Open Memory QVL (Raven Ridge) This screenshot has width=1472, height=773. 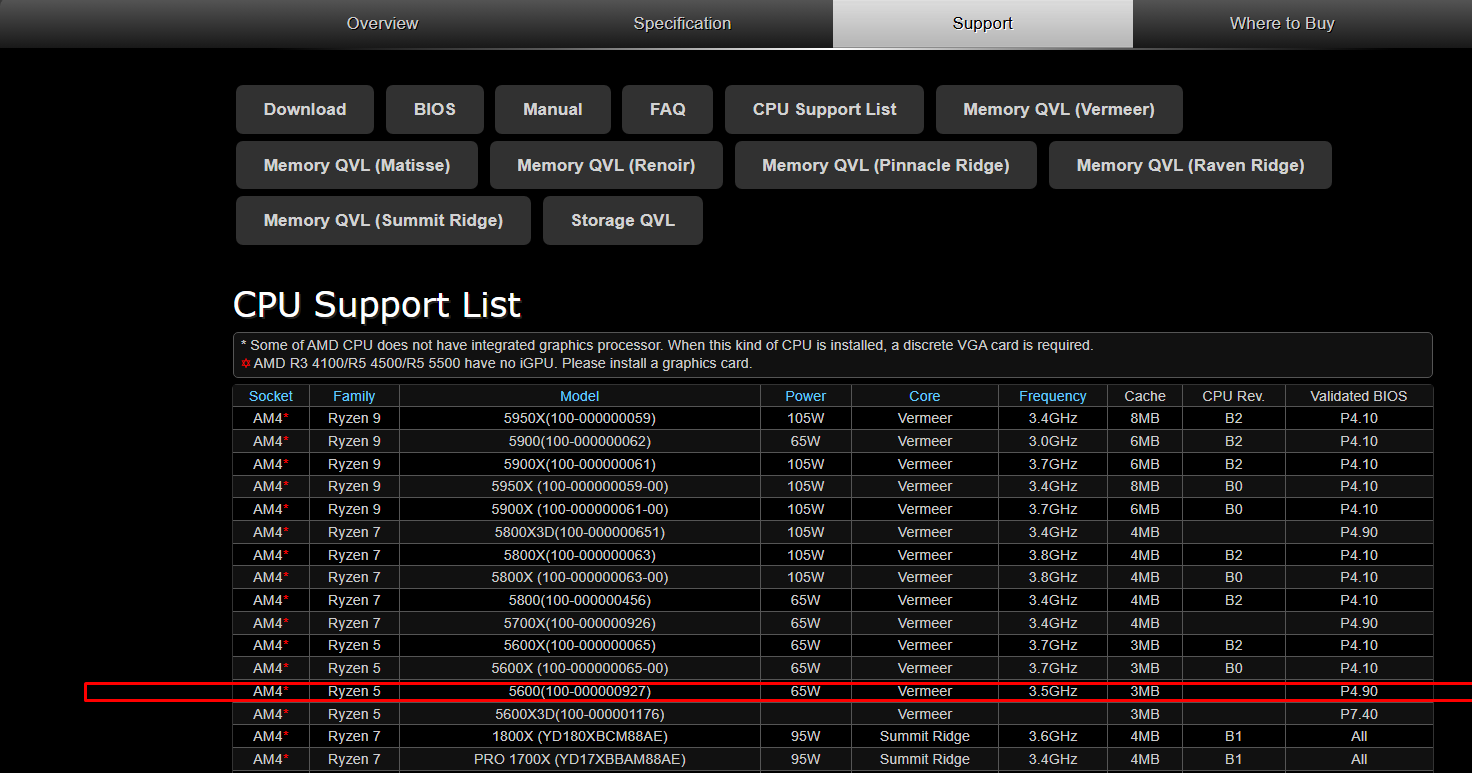pos(1191,165)
